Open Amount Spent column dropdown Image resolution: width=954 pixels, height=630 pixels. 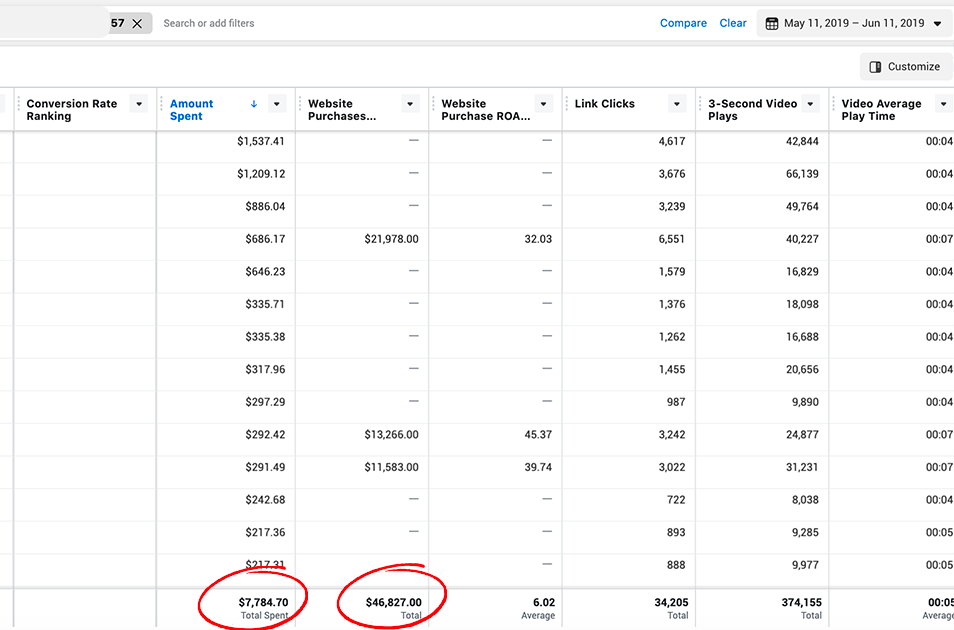coord(277,104)
